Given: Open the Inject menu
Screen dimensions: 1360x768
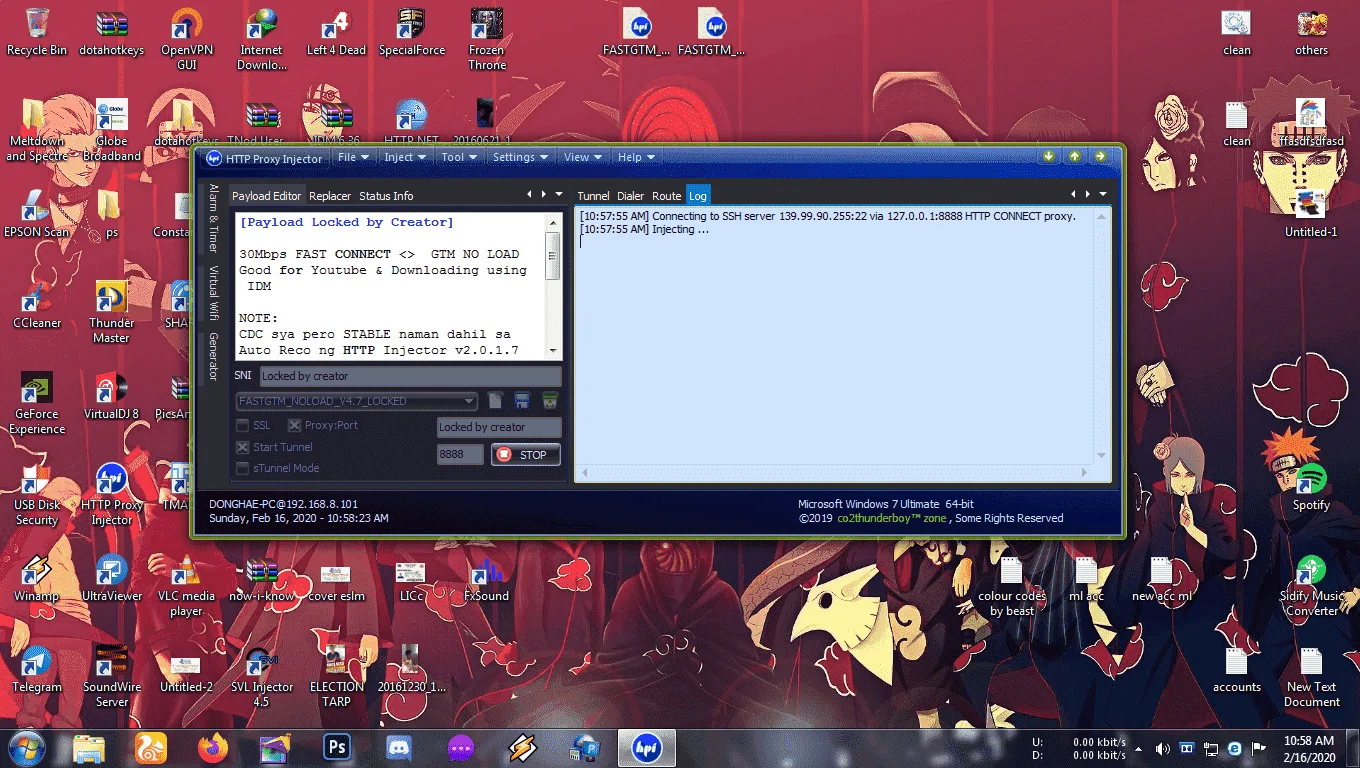Looking at the screenshot, I should [x=405, y=157].
